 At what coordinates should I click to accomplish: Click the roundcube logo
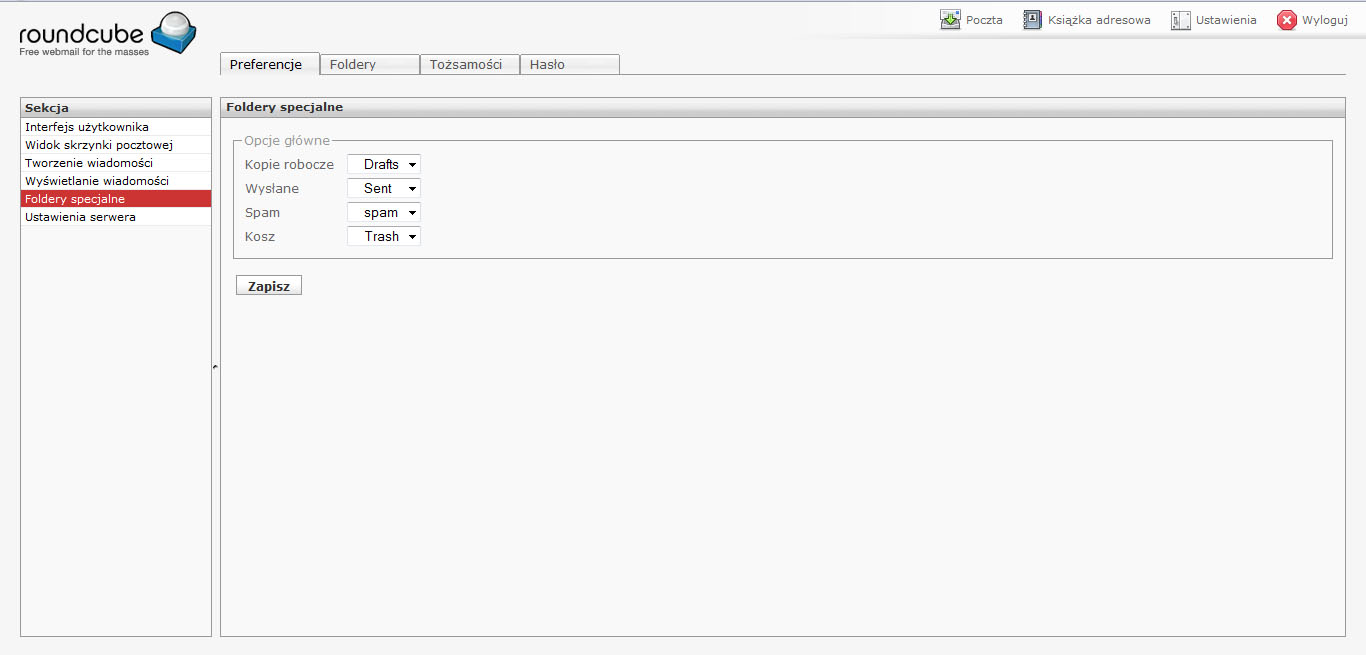107,35
